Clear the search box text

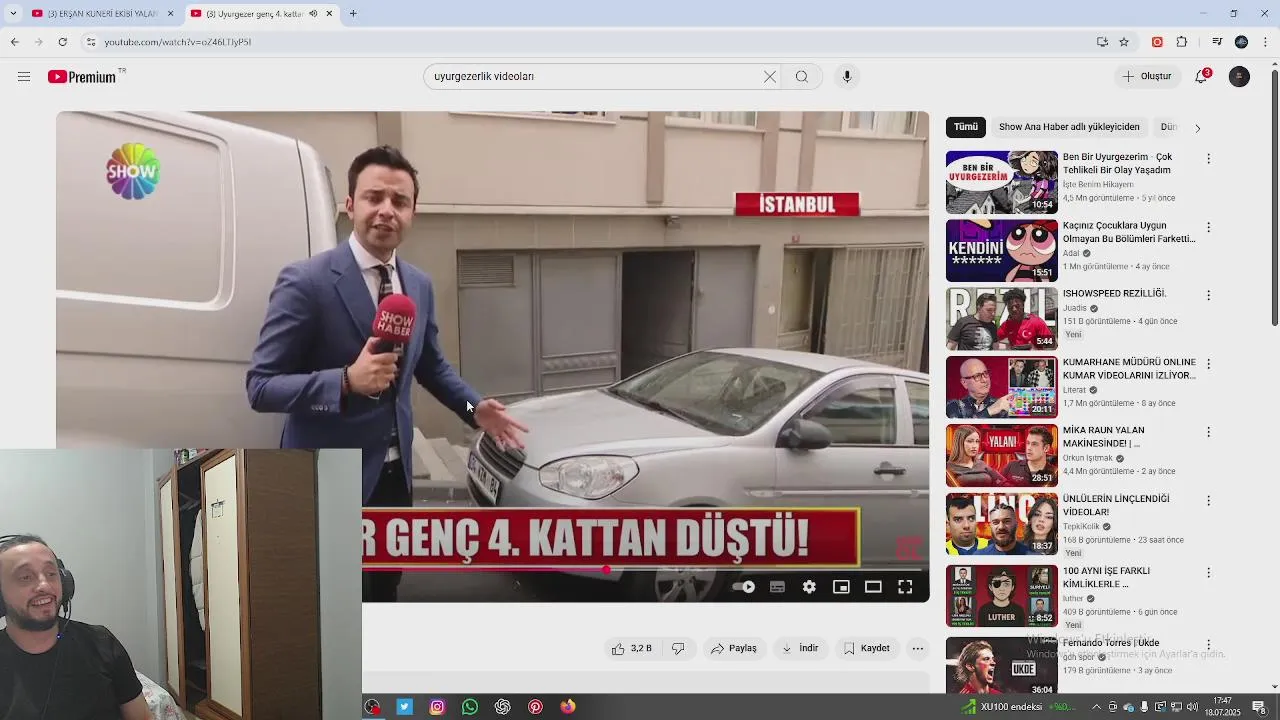coord(770,77)
